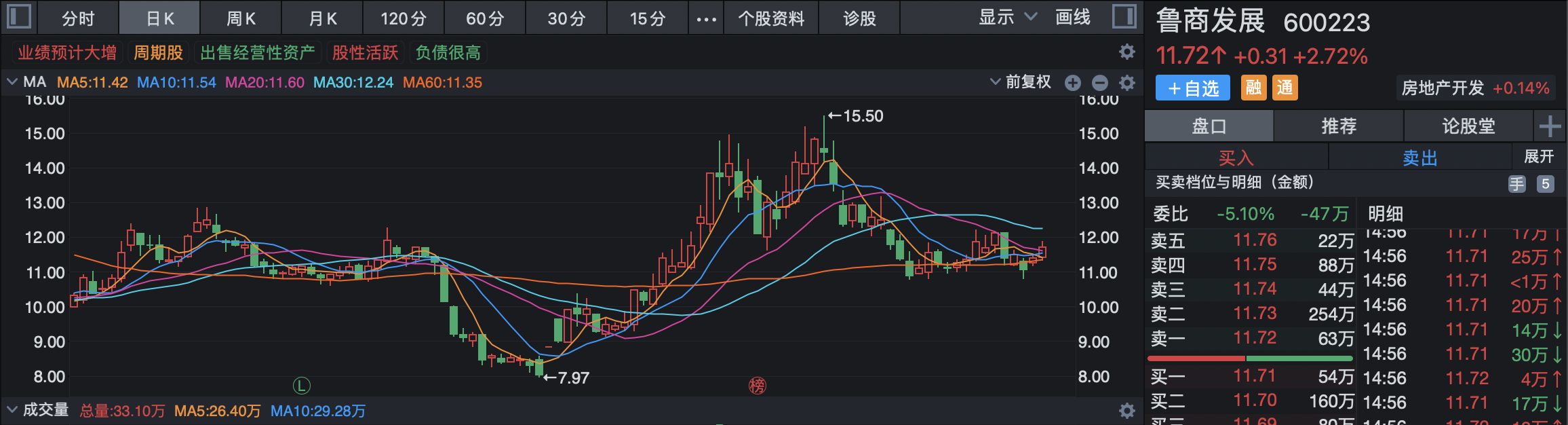Screen dimensions: 1568x425
Task: Click the 买入 buy button
Action: click(1236, 158)
